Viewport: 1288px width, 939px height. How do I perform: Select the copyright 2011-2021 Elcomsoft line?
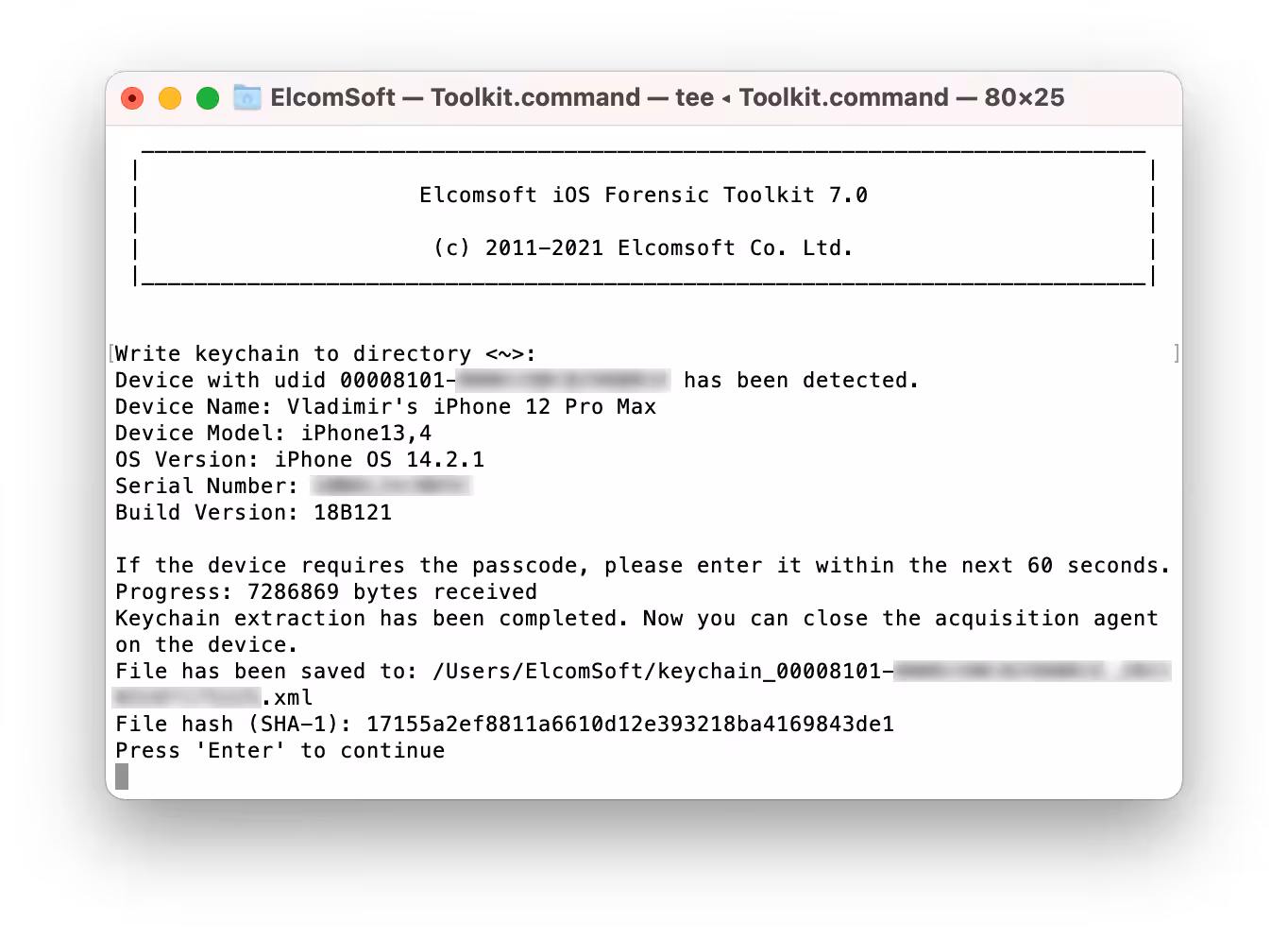[644, 248]
